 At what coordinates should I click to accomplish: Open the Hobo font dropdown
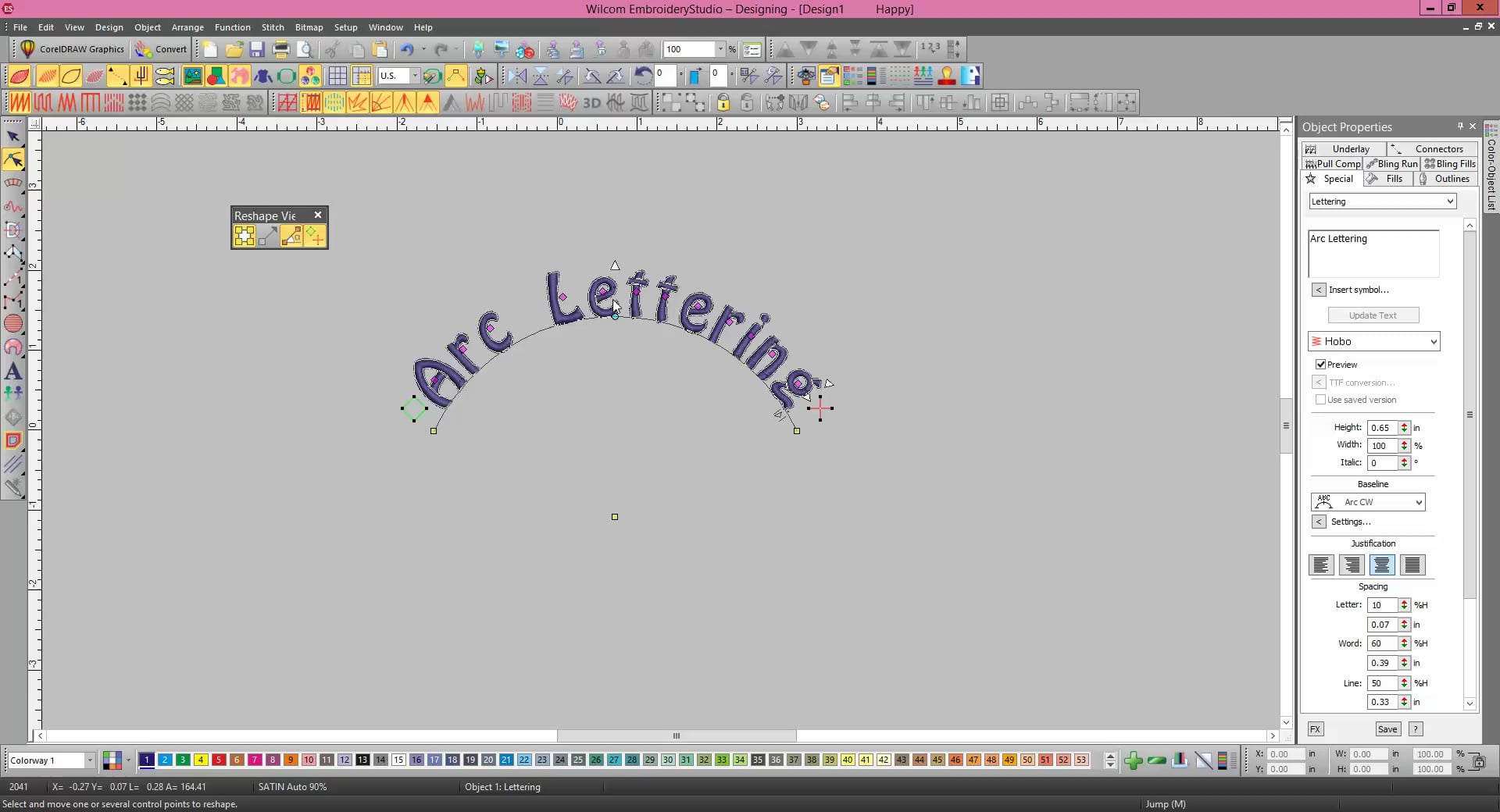click(1374, 341)
